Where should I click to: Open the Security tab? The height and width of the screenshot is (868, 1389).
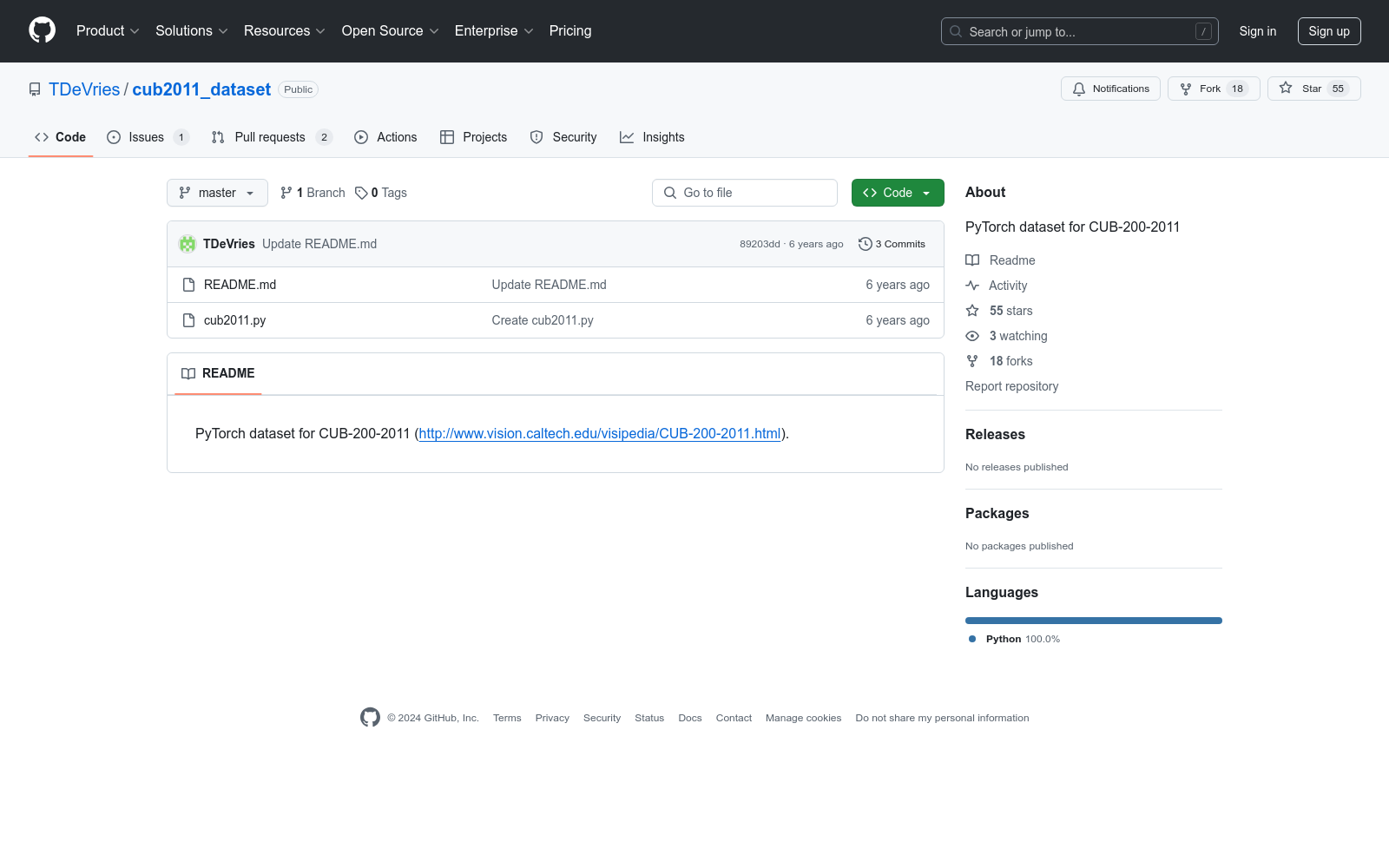[563, 137]
